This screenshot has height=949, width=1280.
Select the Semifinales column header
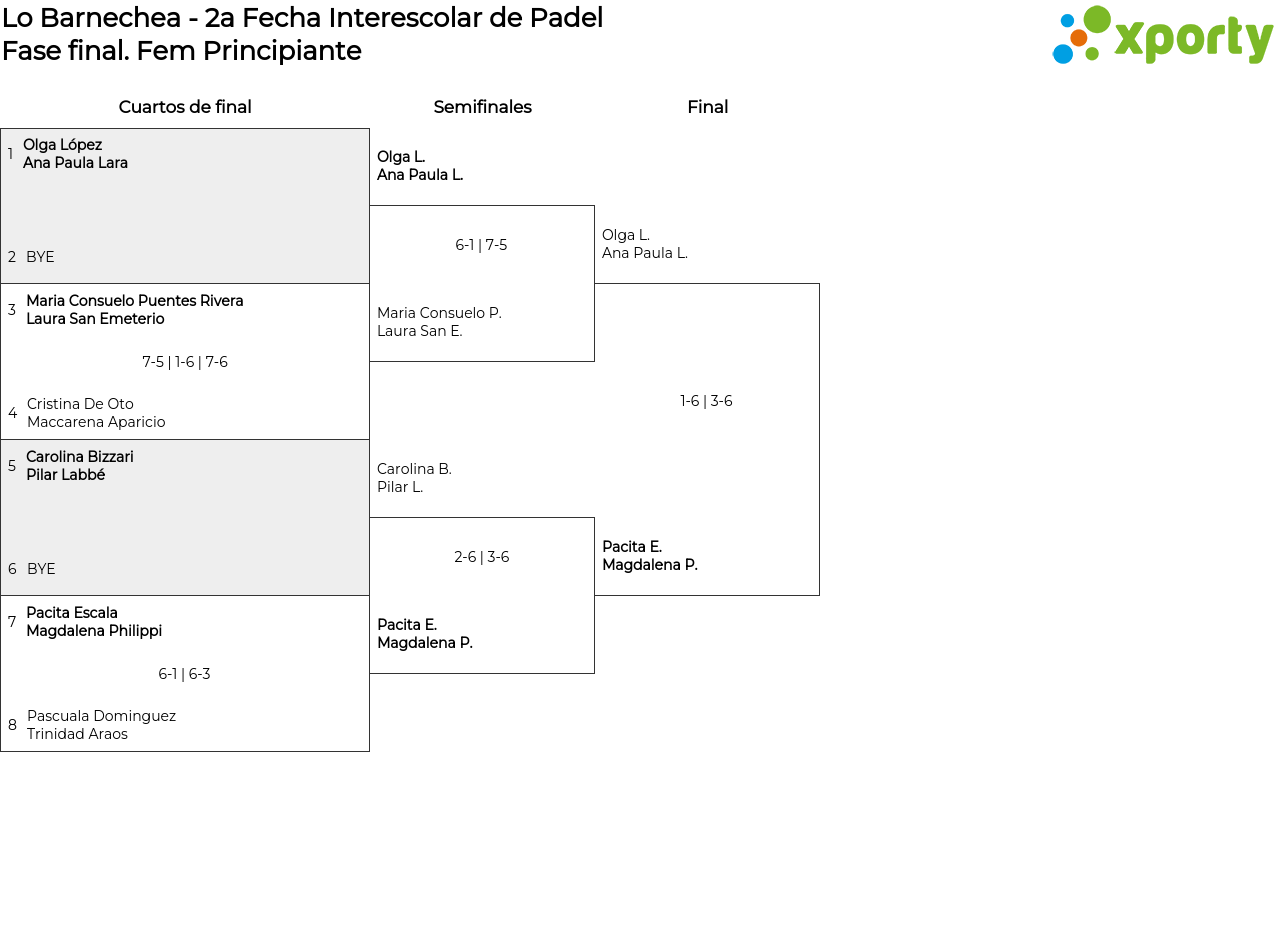482,107
